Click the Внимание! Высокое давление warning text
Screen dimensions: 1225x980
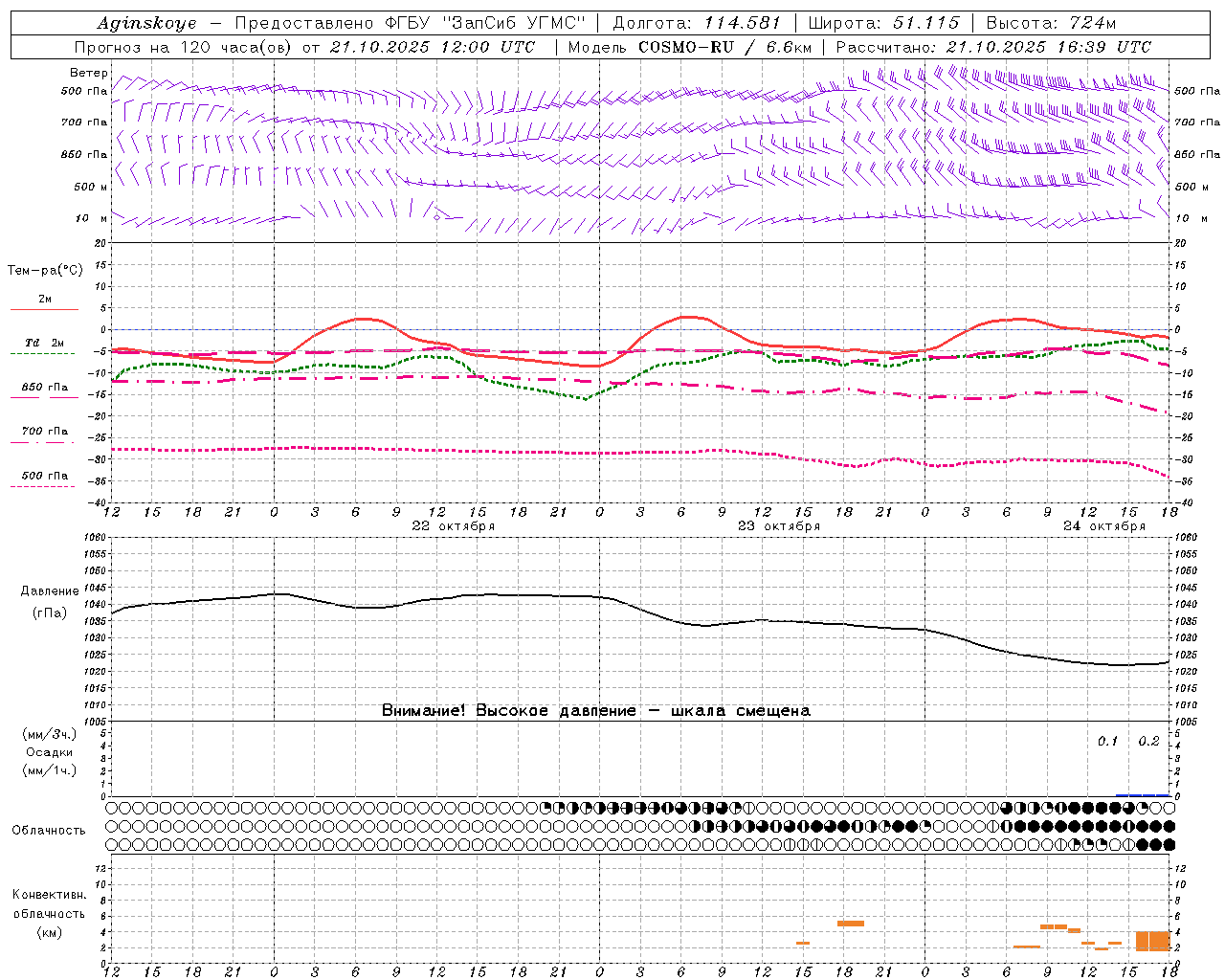click(x=595, y=710)
